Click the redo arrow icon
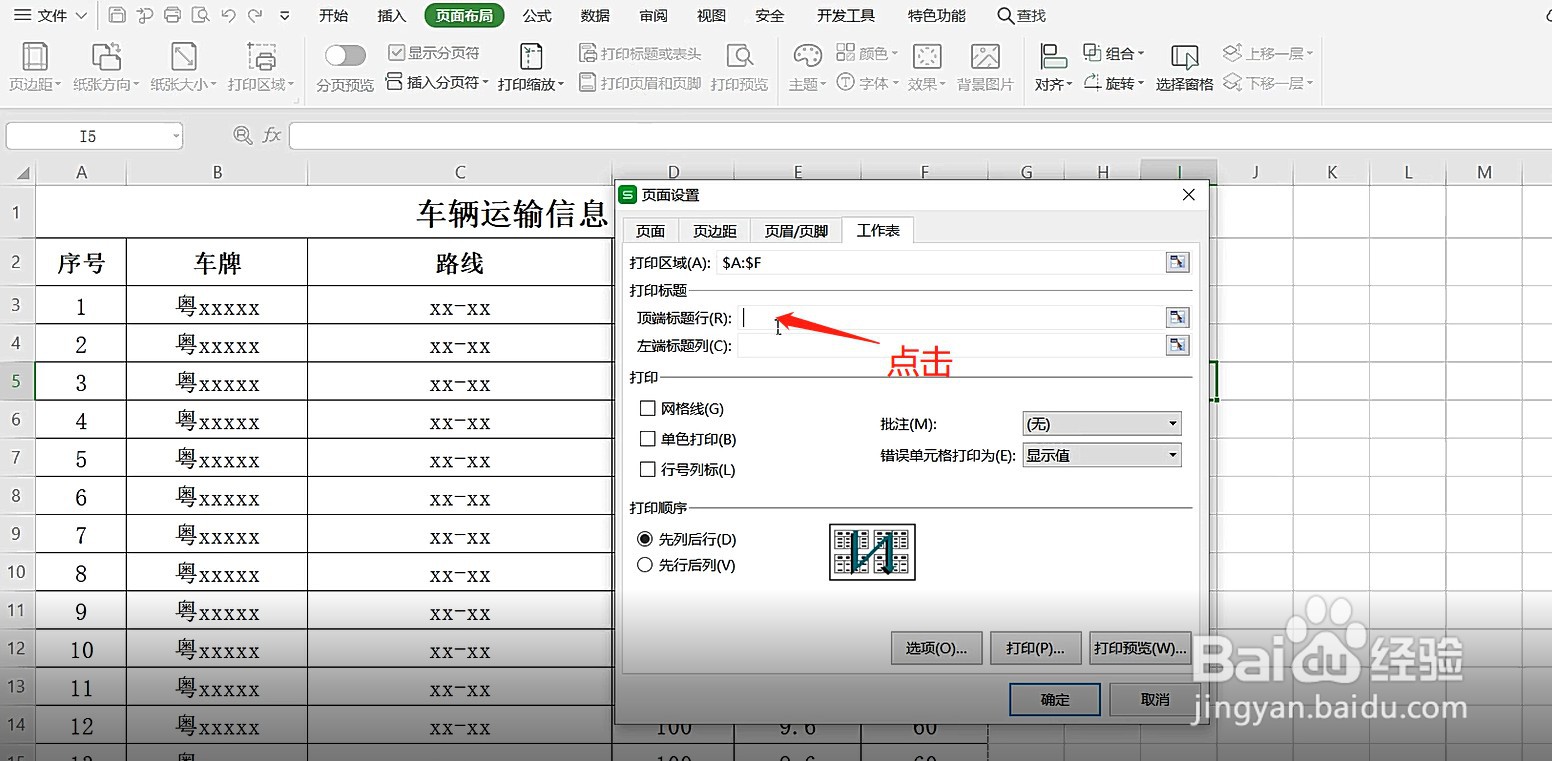The width and height of the screenshot is (1552, 761). pos(256,15)
